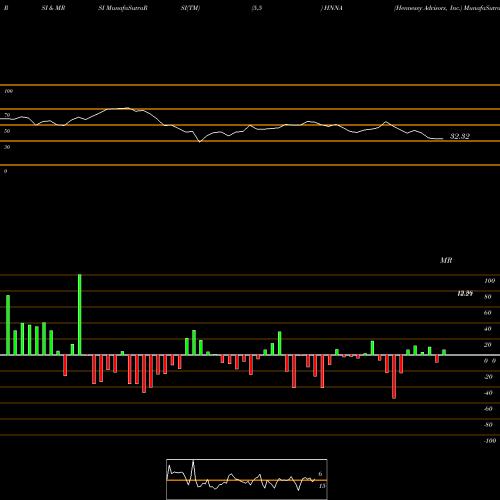500x500 pixels.
Task: Click the RSI axis label 30
Action: 7,147
